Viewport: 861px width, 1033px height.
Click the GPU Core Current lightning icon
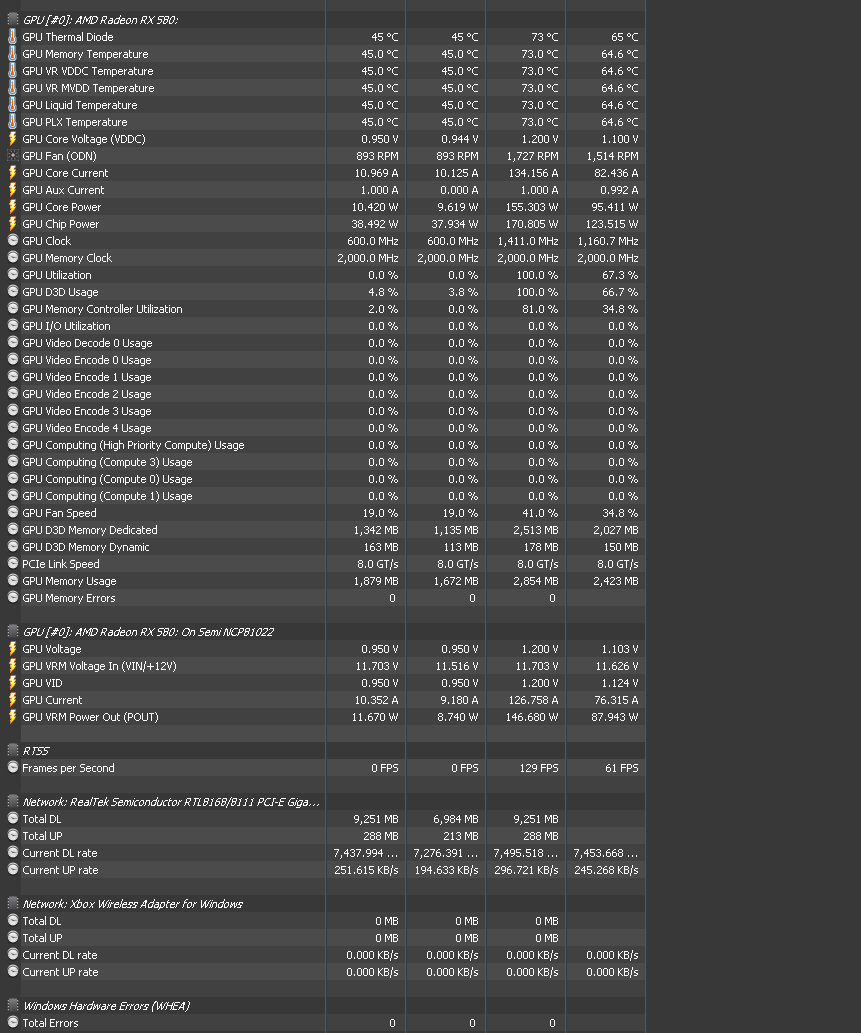pos(12,173)
